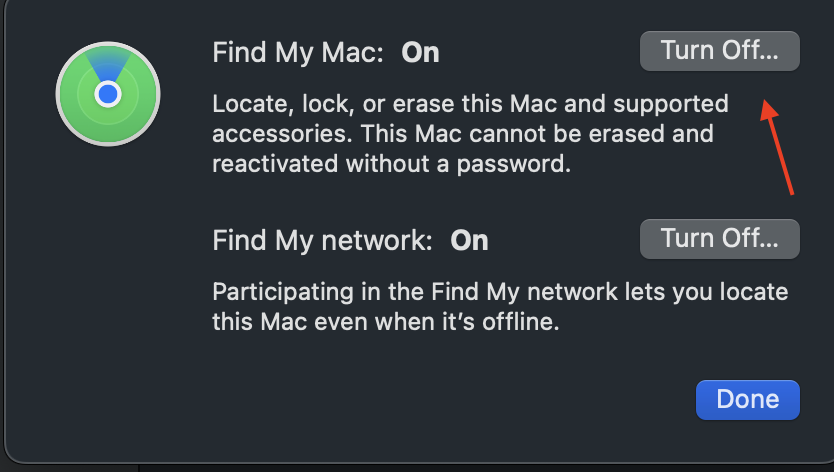This screenshot has height=472, width=834.
Task: Click the blue dot in Find My icon
Action: (x=108, y=94)
